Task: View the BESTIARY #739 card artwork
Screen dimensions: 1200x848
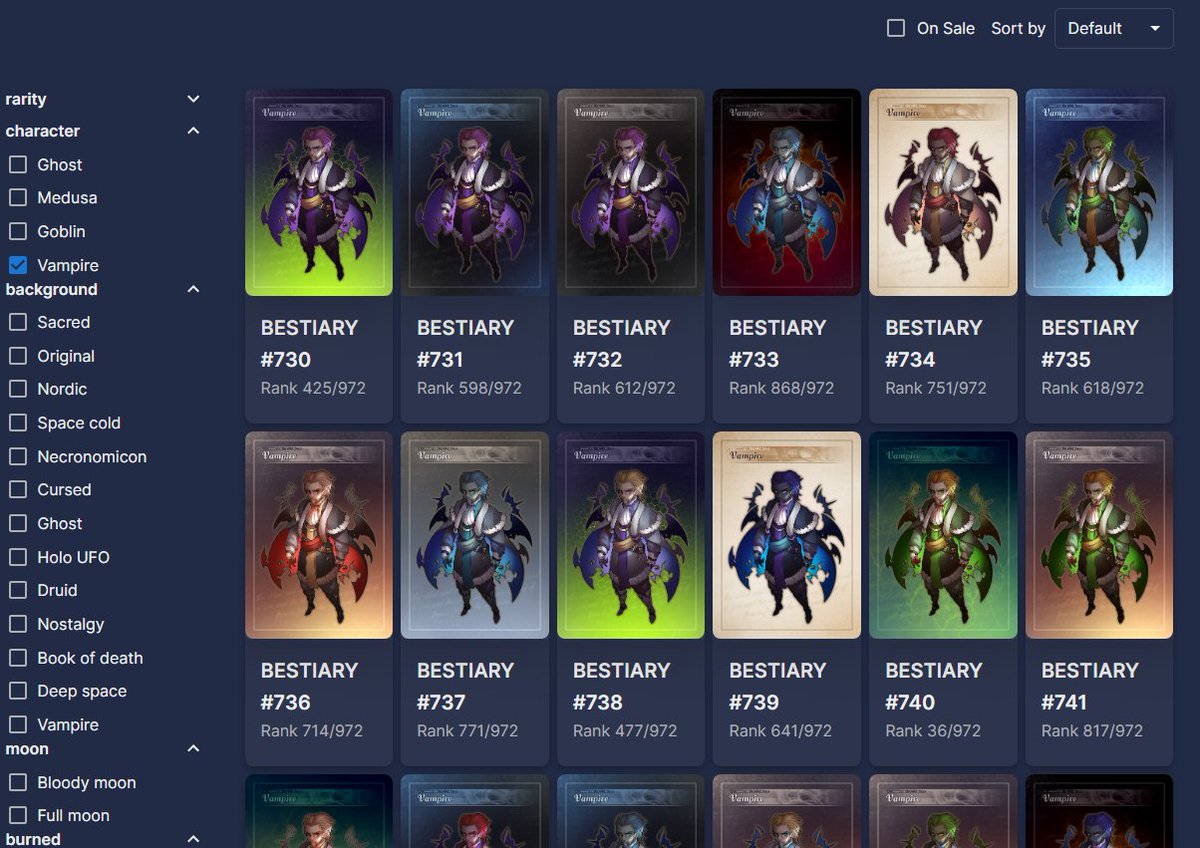Action: [787, 535]
